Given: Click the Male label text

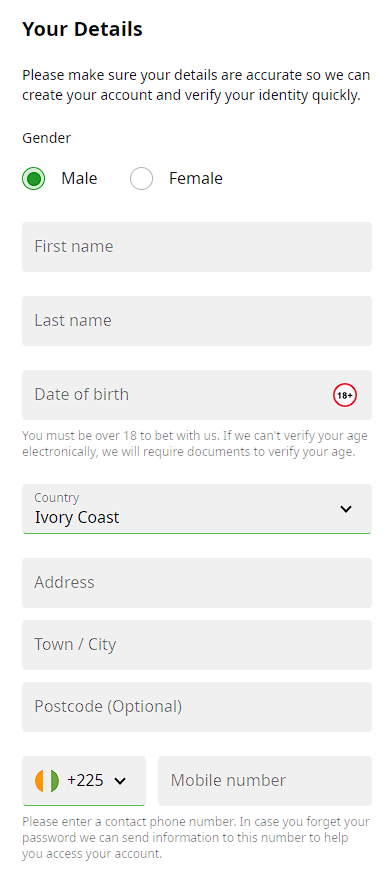Looking at the screenshot, I should pyautogui.click(x=79, y=179).
